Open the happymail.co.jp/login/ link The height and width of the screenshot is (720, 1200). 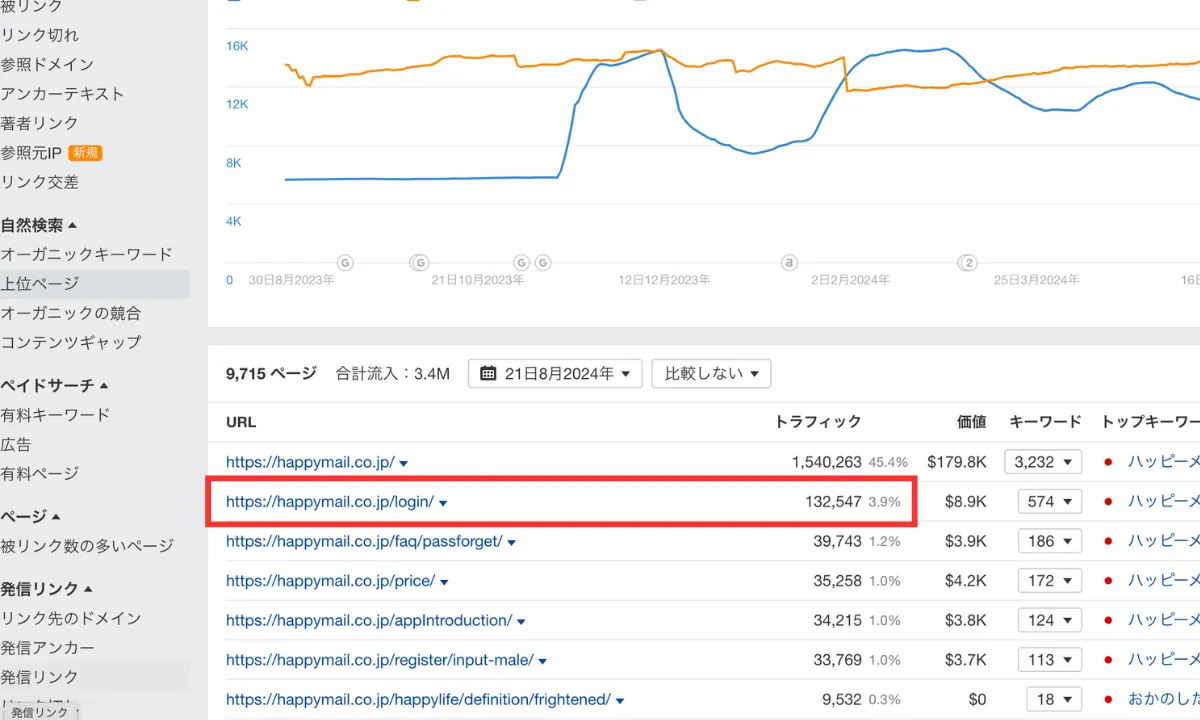[330, 502]
